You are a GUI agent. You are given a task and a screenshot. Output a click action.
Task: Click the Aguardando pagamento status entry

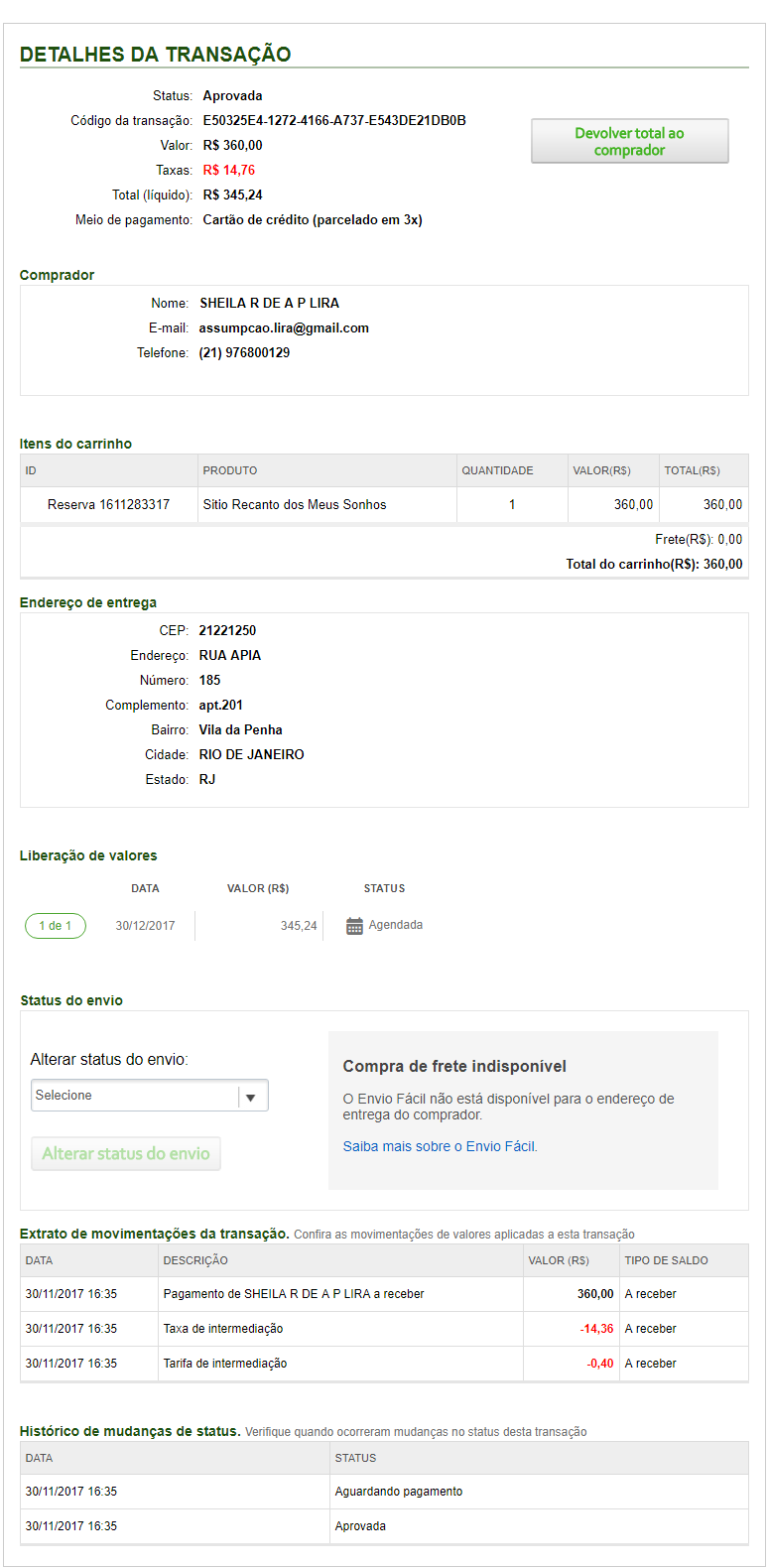pos(399,1492)
